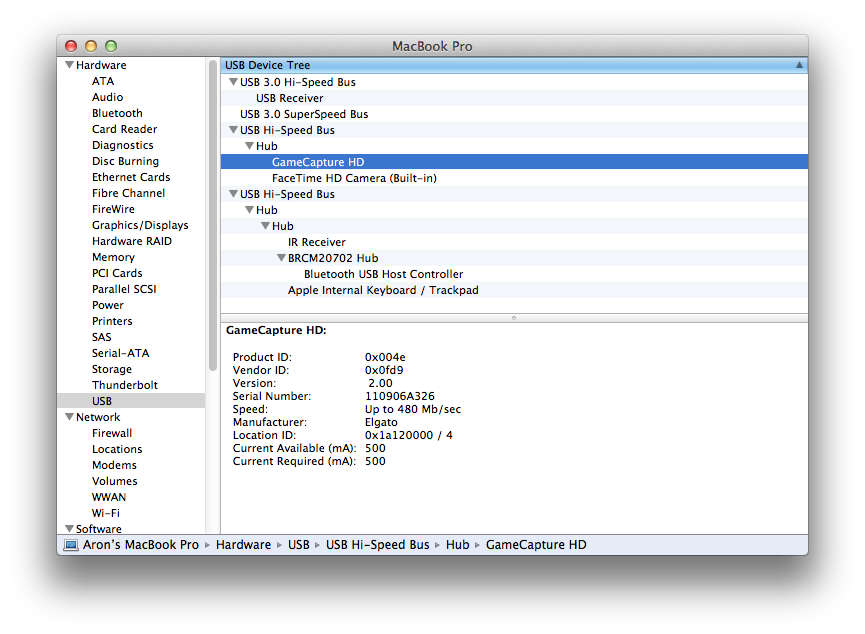Open Storage in the sidebar
This screenshot has height=634, width=865.
coord(112,369)
